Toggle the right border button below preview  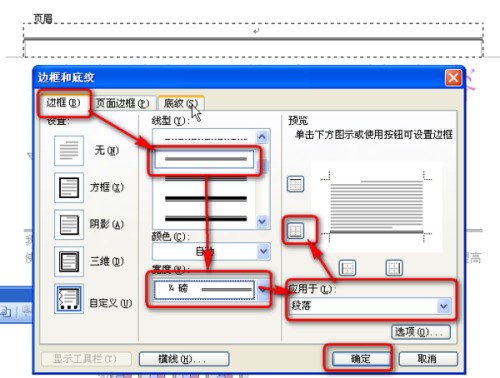click(394, 268)
